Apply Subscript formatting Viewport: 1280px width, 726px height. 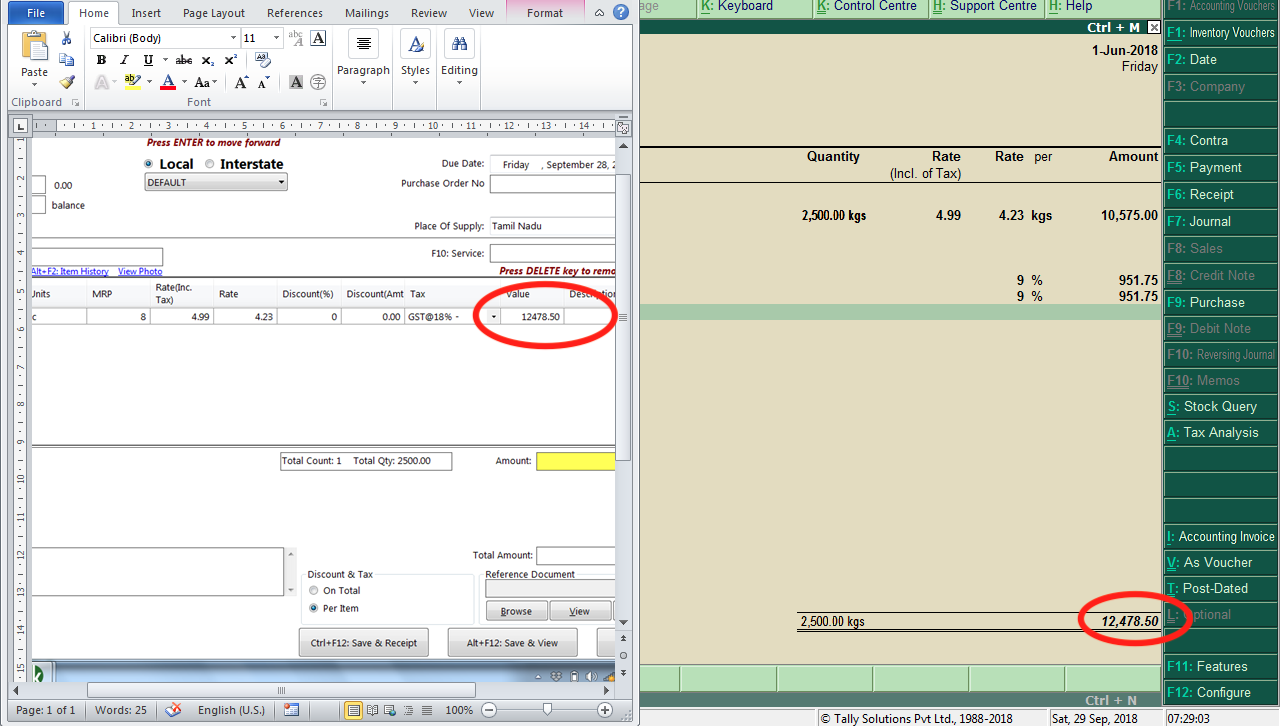tap(207, 61)
